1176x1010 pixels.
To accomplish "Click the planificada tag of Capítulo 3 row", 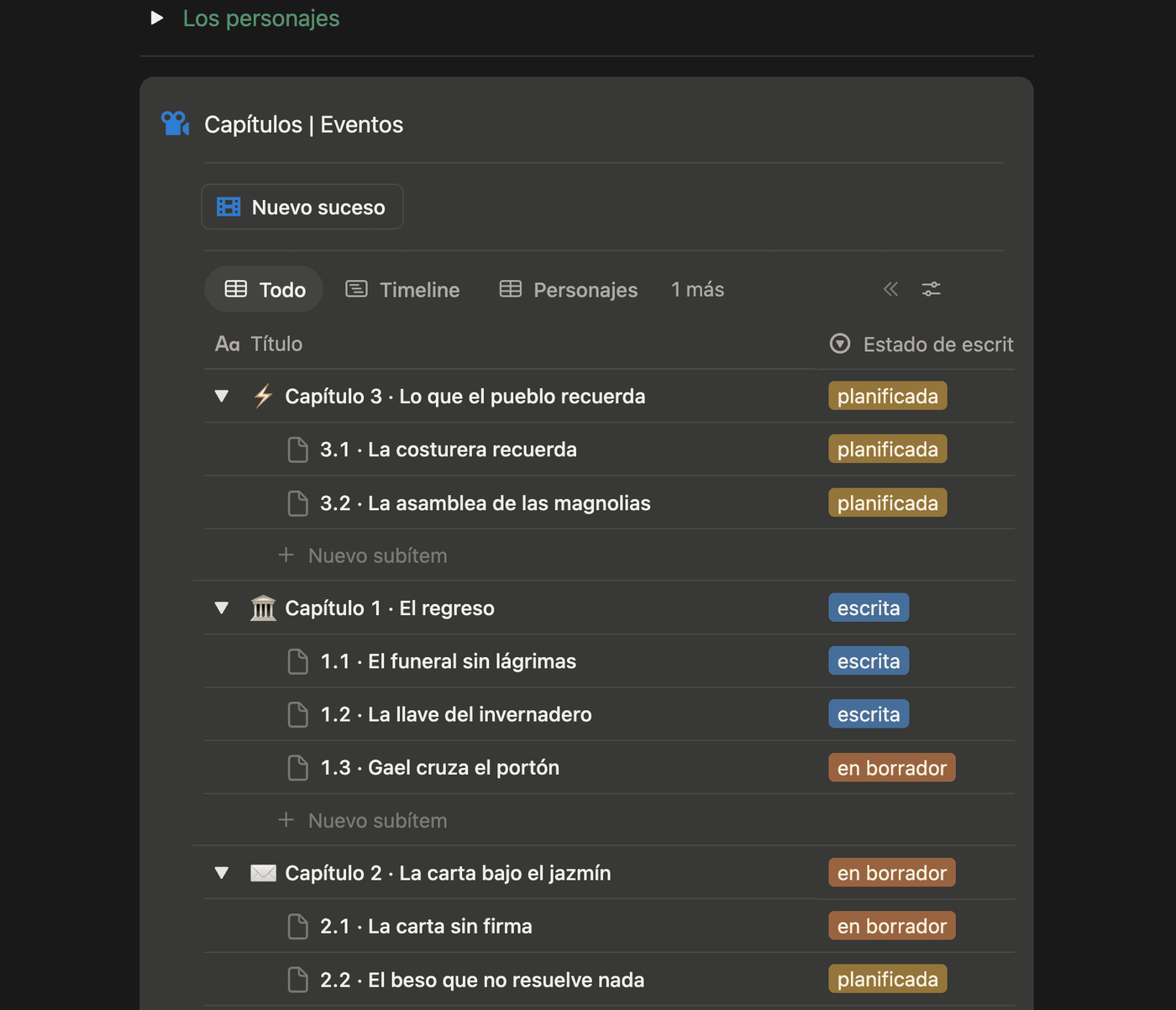I will (888, 396).
